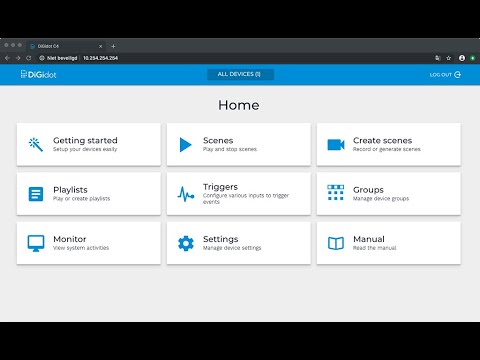Open the Manual title text
The image size is (480, 360).
point(369,239)
